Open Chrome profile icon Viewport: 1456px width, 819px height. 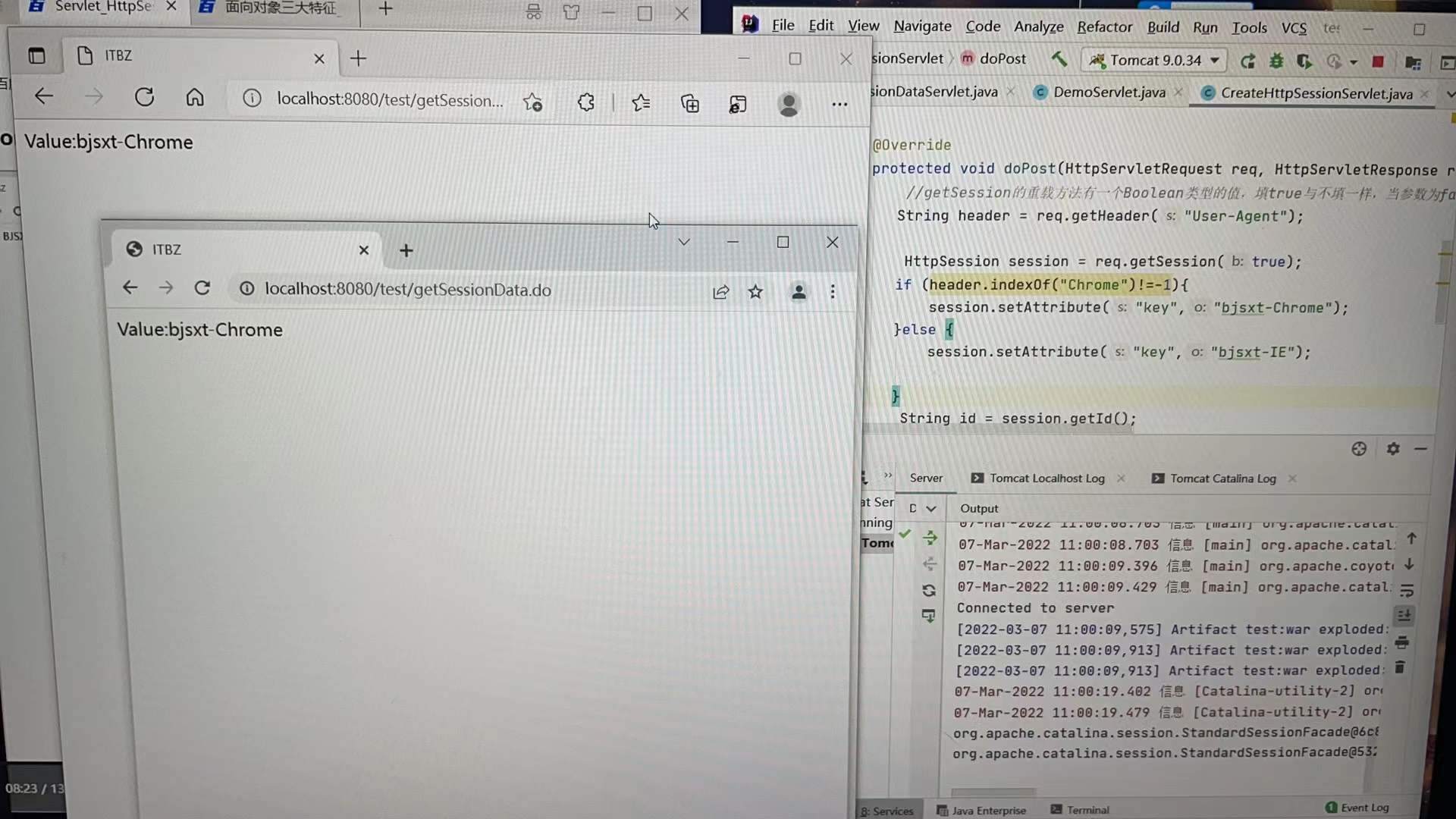click(x=799, y=292)
